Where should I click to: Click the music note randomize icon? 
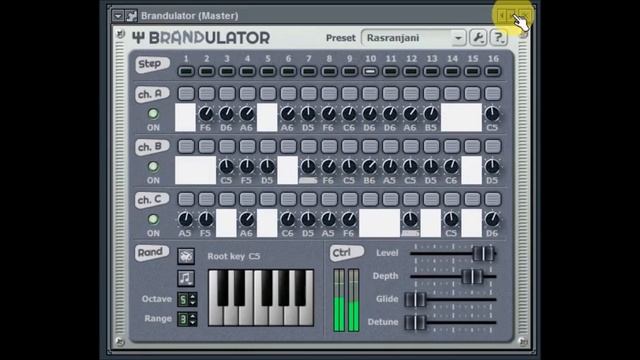point(186,278)
